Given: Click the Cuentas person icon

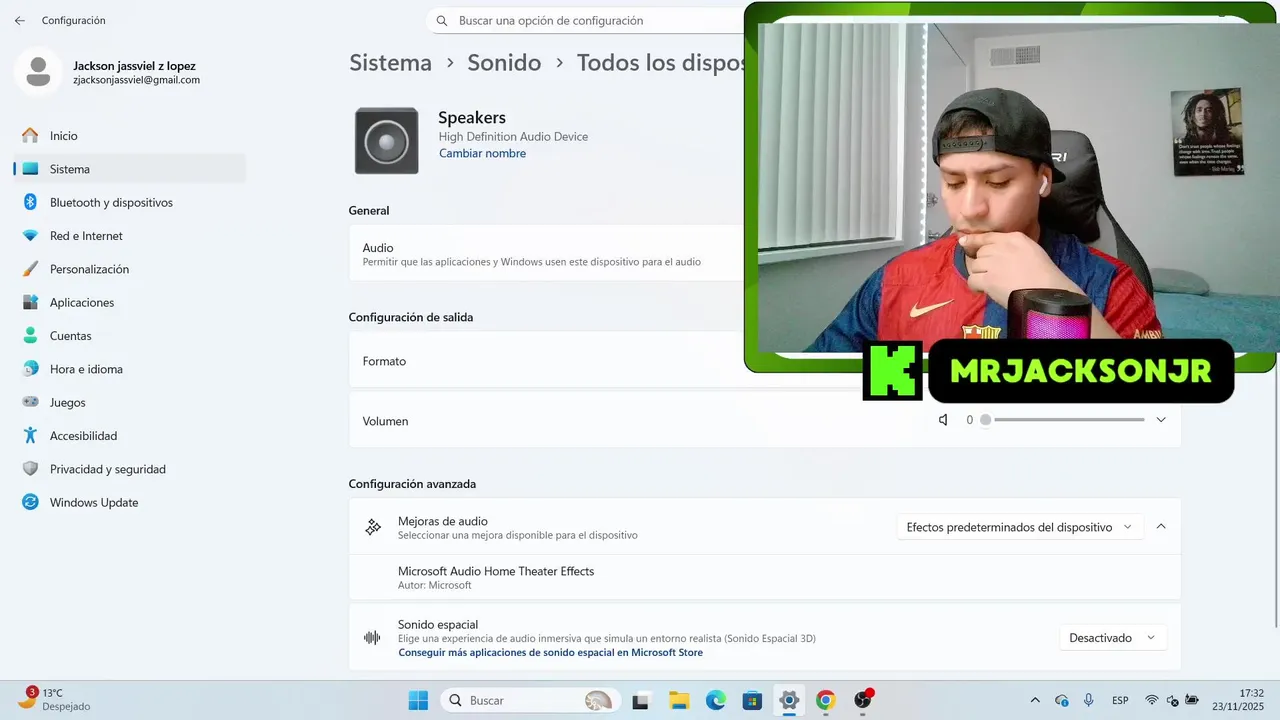Looking at the screenshot, I should (30, 336).
